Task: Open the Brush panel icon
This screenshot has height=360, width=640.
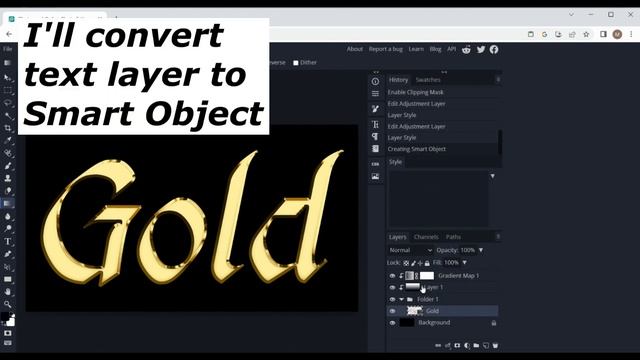Action: coord(375,109)
